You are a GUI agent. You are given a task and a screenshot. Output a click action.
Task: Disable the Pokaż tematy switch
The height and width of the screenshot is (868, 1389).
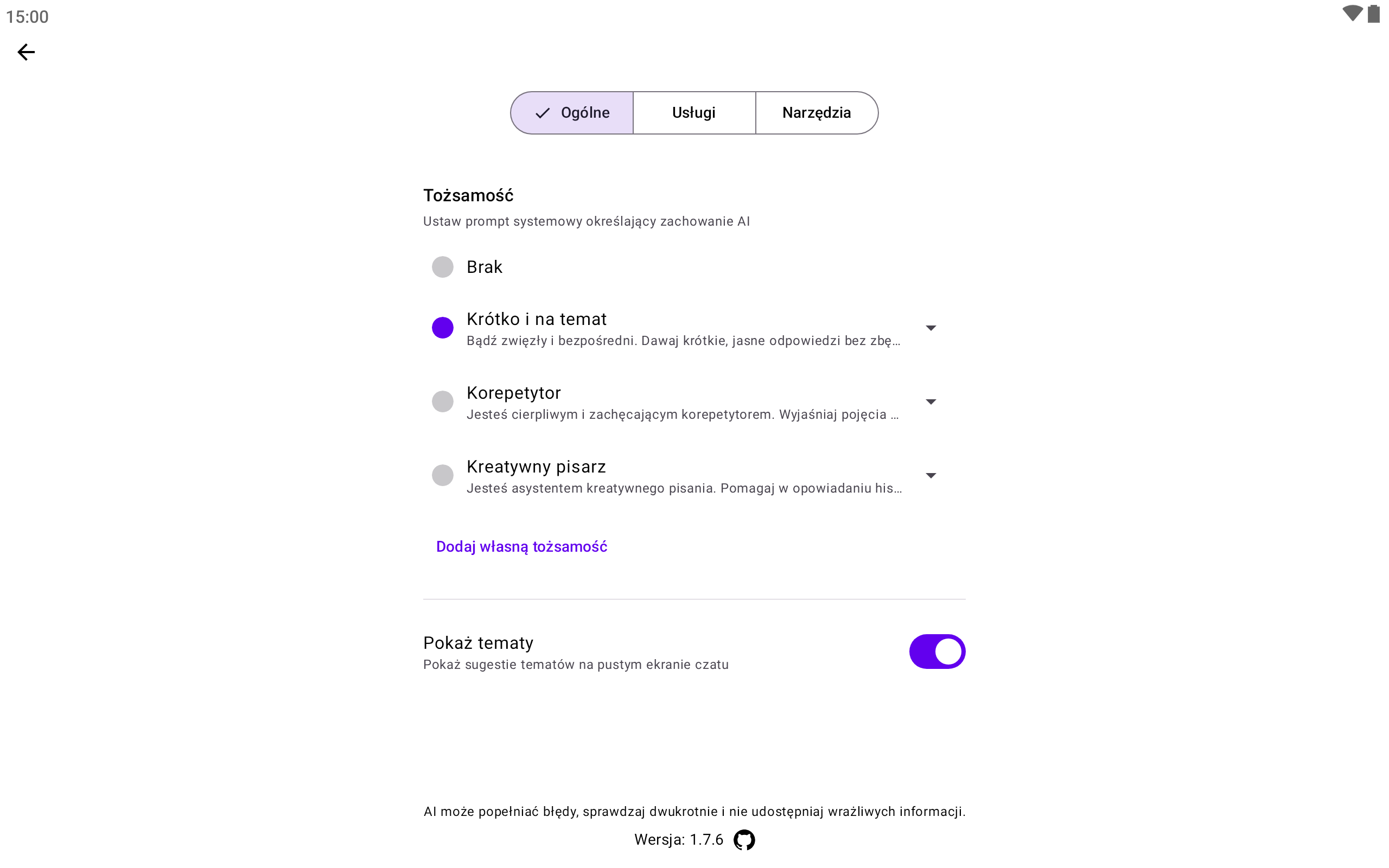pyautogui.click(x=936, y=652)
